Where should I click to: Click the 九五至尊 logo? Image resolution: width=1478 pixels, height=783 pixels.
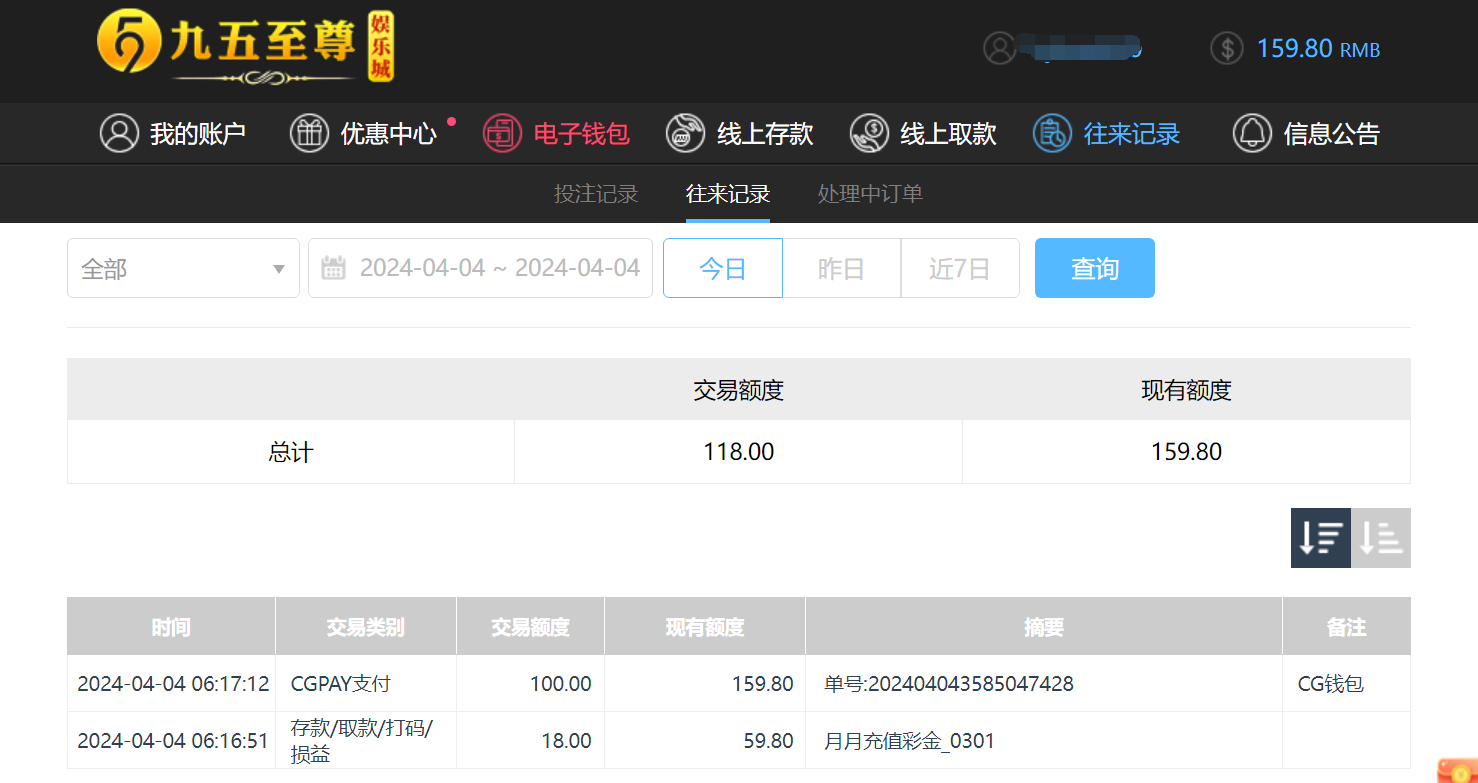tap(246, 47)
